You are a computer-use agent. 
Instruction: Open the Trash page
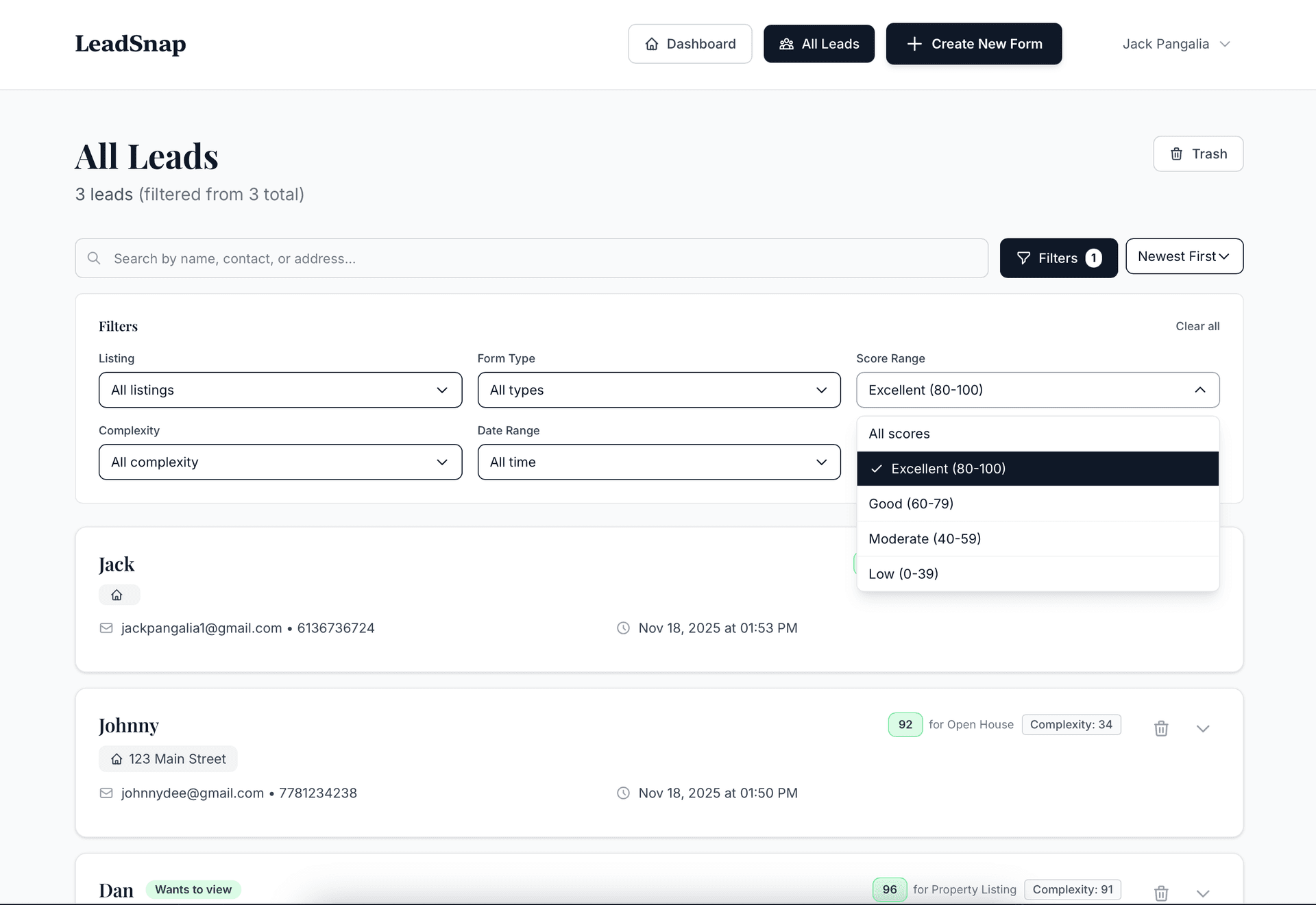pos(1197,153)
